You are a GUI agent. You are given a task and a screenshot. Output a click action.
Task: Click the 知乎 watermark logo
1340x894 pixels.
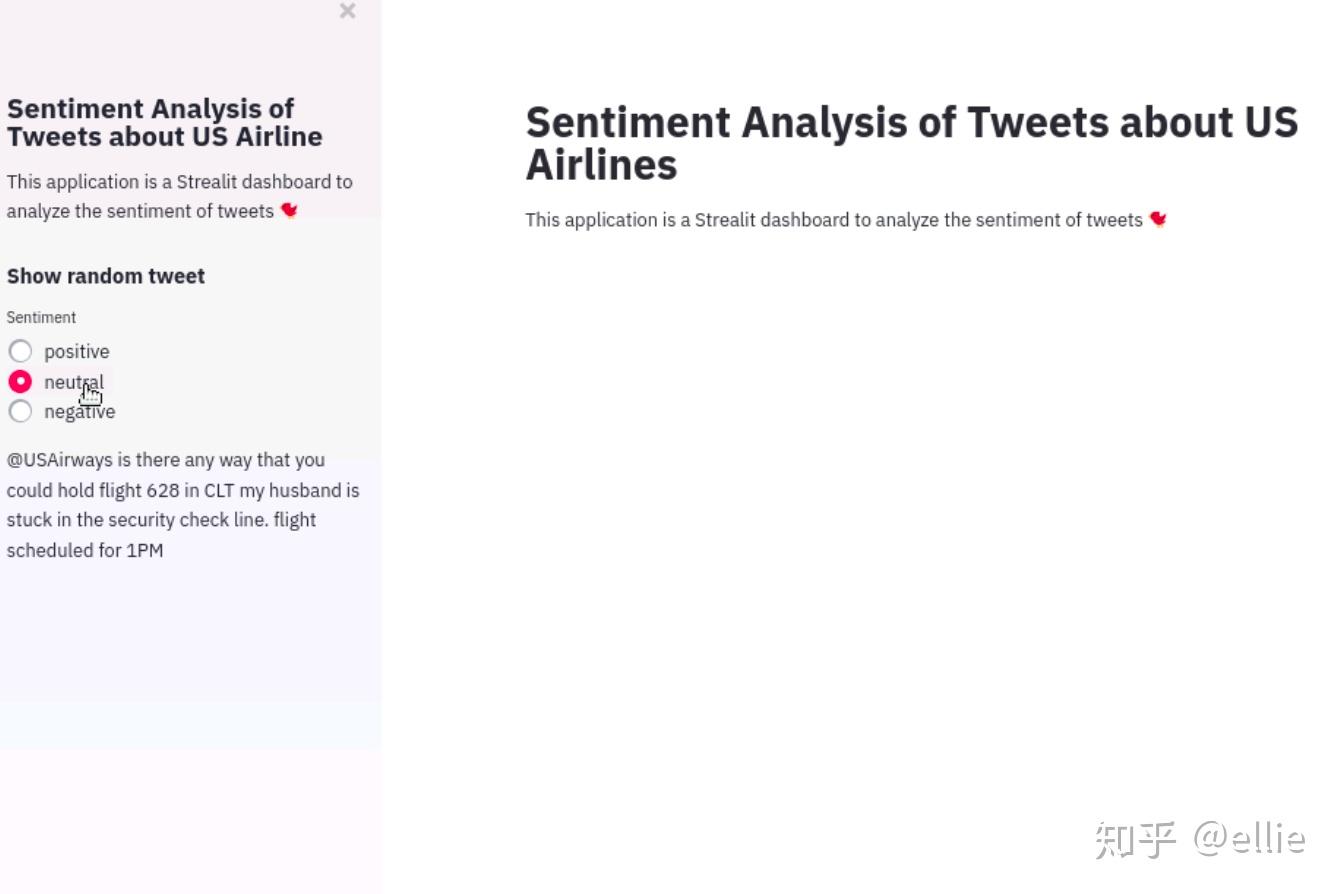1135,840
